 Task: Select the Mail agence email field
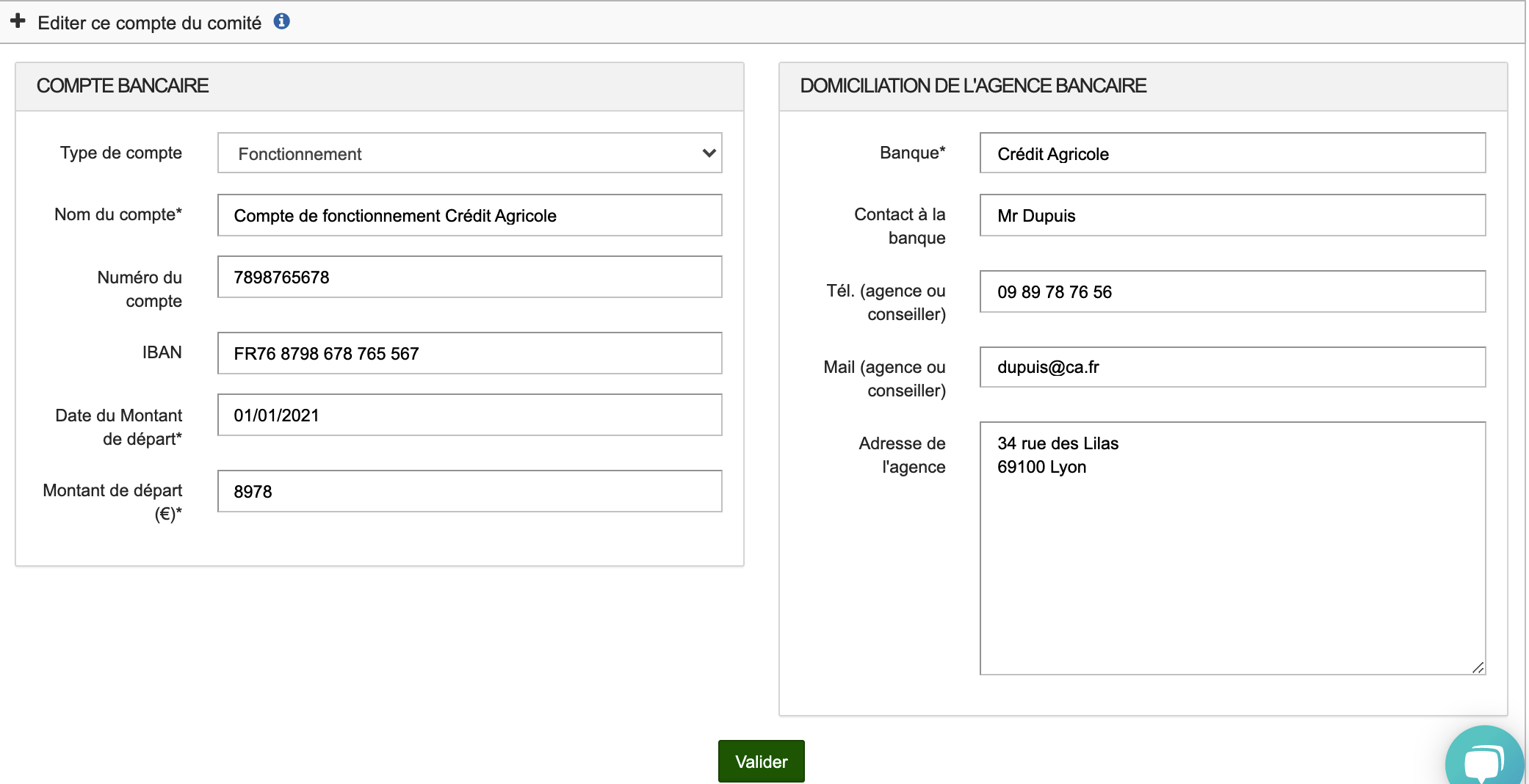tap(1232, 367)
